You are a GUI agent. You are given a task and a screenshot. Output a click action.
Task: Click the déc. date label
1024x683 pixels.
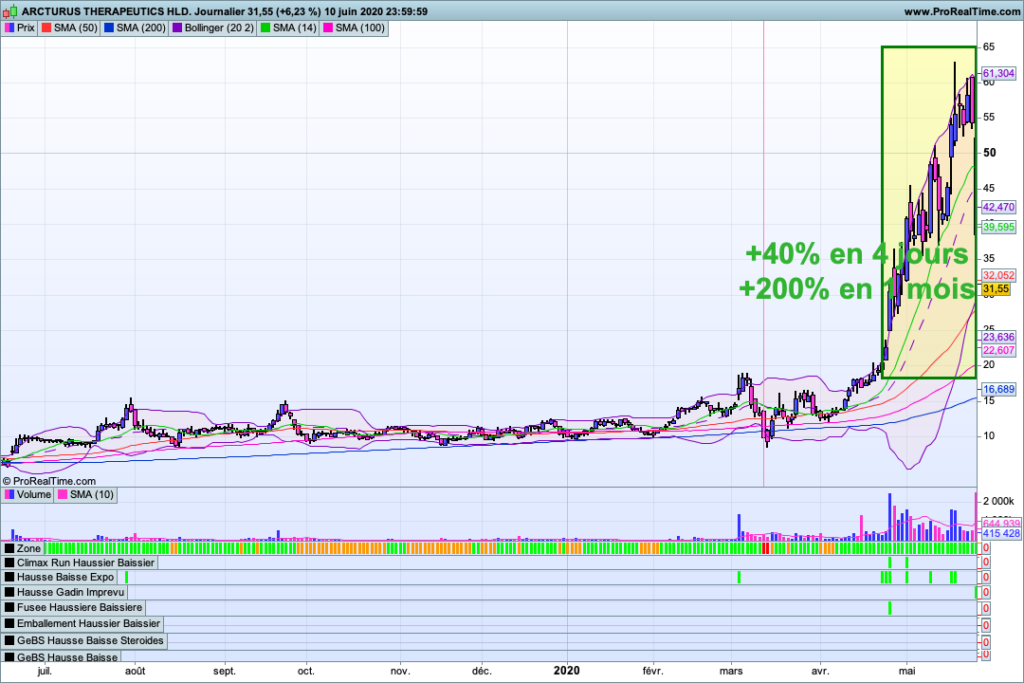(x=482, y=671)
